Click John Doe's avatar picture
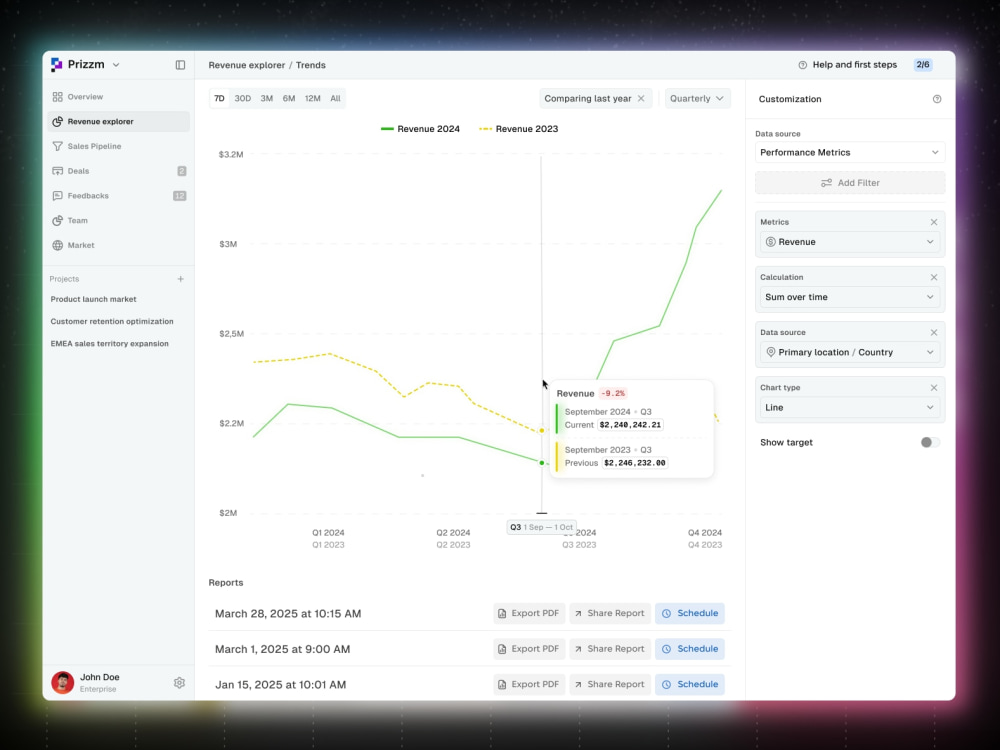The width and height of the screenshot is (1000, 750). 62,682
